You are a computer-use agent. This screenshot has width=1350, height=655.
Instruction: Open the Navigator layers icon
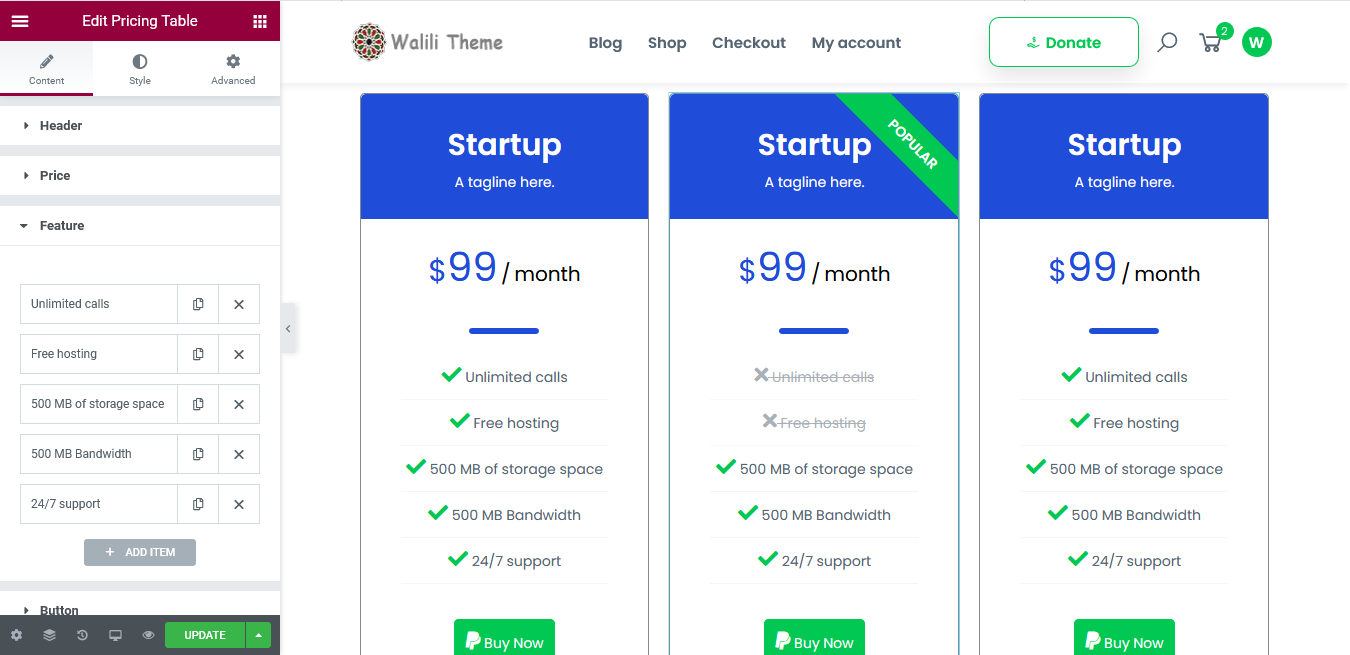49,635
